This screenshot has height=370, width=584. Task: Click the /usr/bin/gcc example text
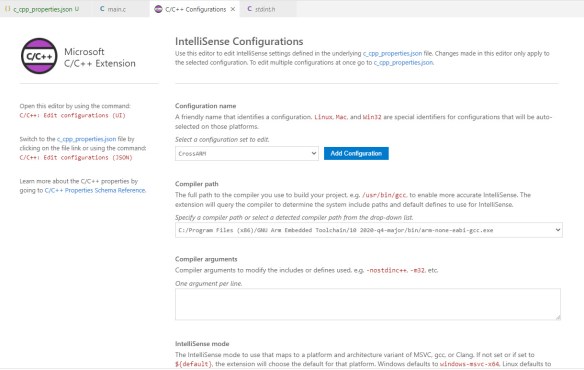[x=384, y=195]
